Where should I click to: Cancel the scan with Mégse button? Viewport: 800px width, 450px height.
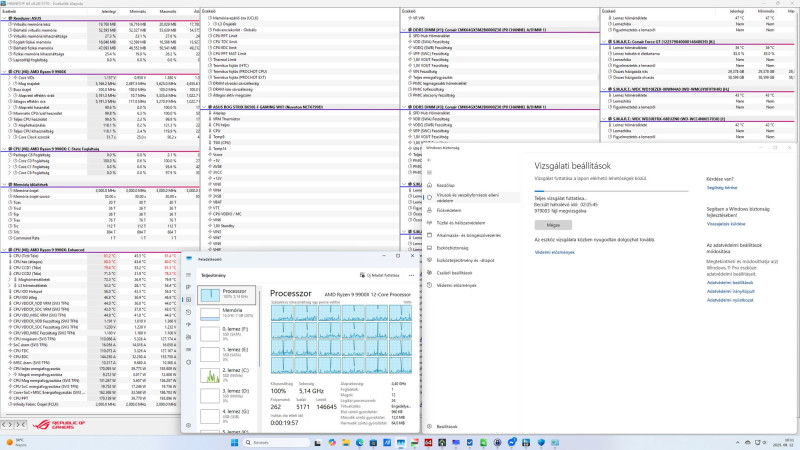[x=553, y=225]
